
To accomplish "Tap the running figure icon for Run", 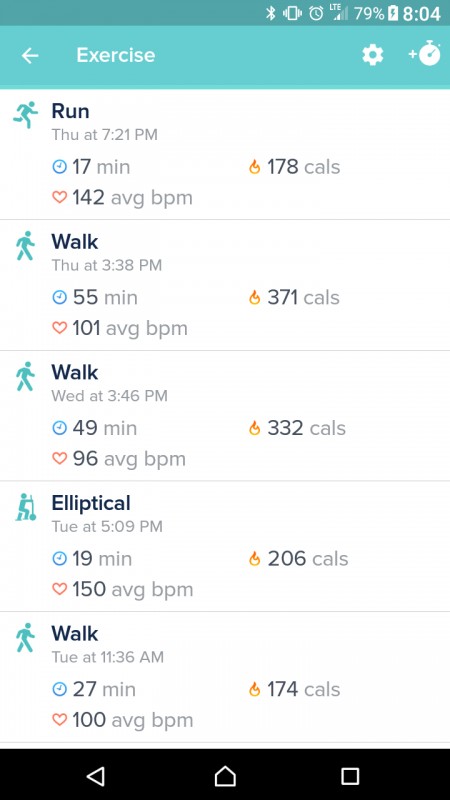I will (x=26, y=115).
